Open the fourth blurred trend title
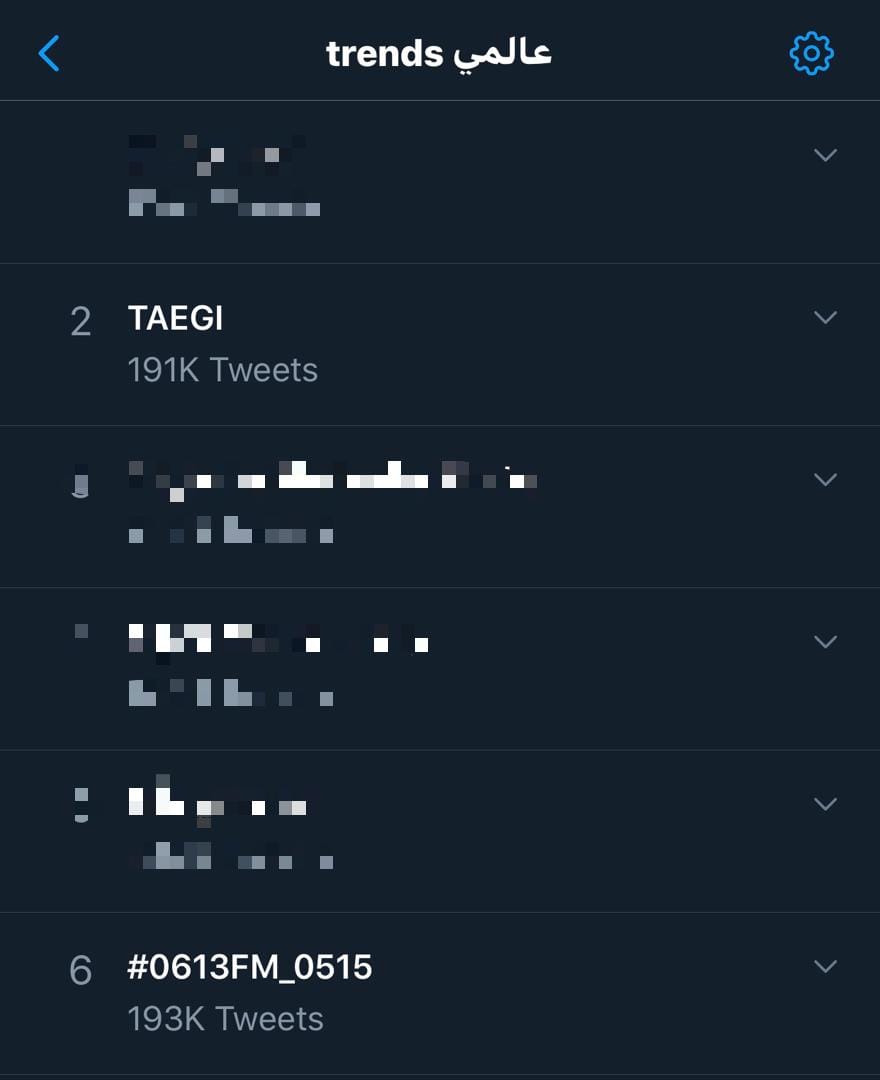The image size is (880, 1080). [278, 639]
